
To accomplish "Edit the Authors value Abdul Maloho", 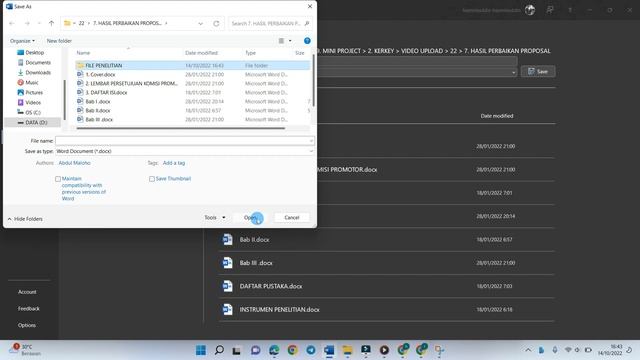I will (x=74, y=163).
